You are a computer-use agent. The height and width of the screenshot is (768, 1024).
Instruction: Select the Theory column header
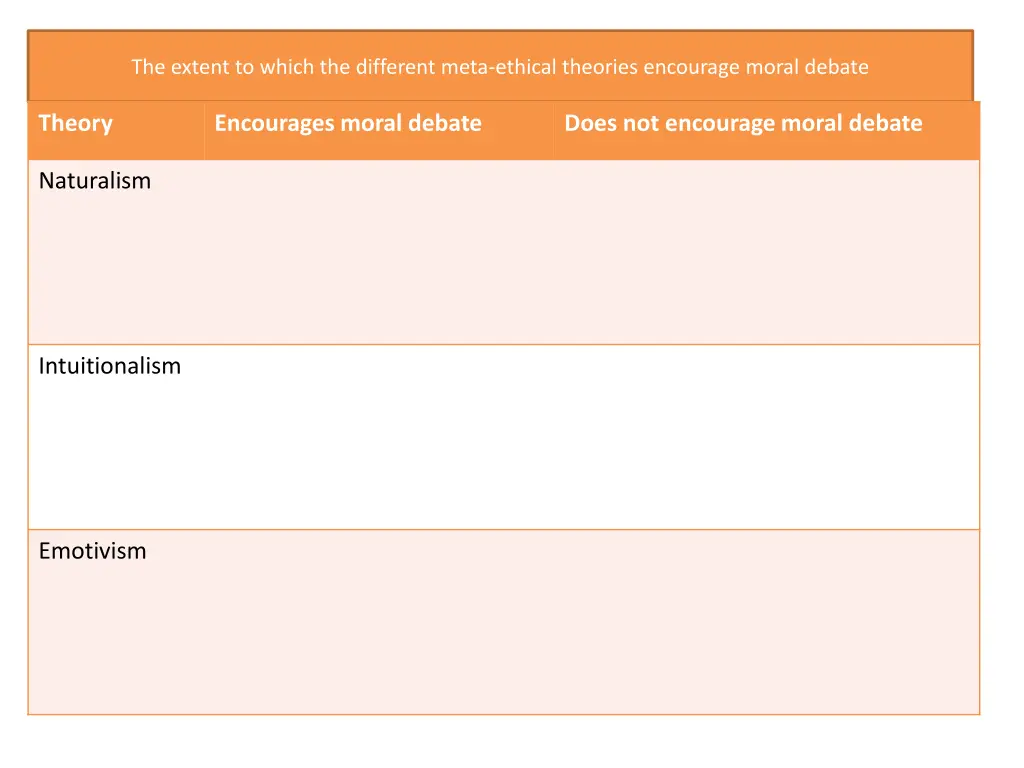click(x=116, y=131)
